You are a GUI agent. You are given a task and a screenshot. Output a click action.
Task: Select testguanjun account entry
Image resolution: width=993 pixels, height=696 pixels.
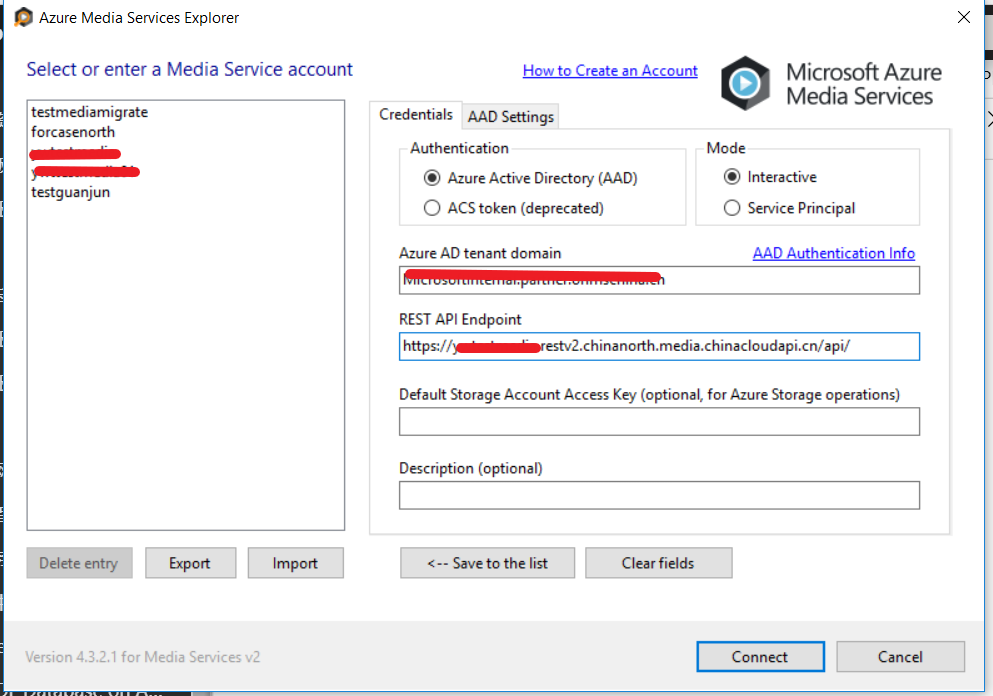(70, 192)
